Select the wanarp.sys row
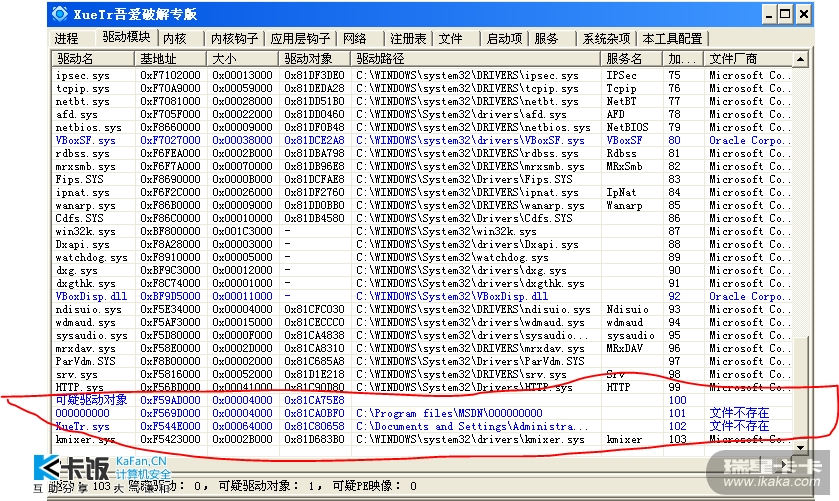Screen dimensions: 839x501 422,206
